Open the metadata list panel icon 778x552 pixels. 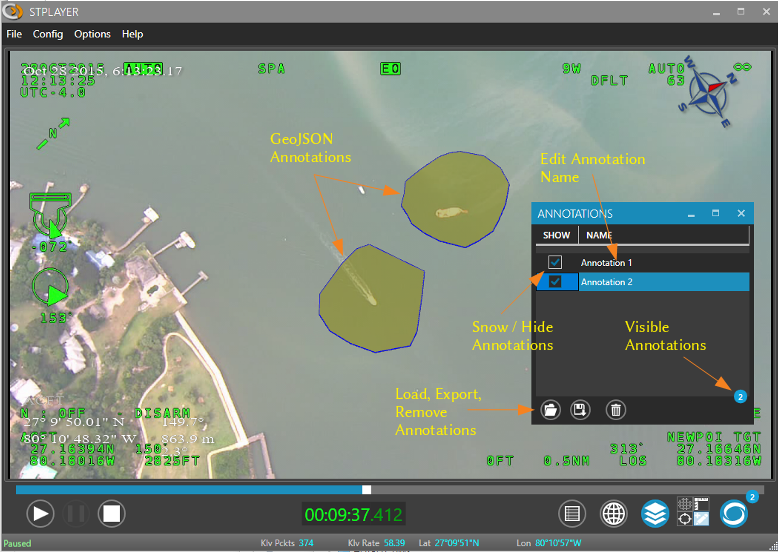572,514
